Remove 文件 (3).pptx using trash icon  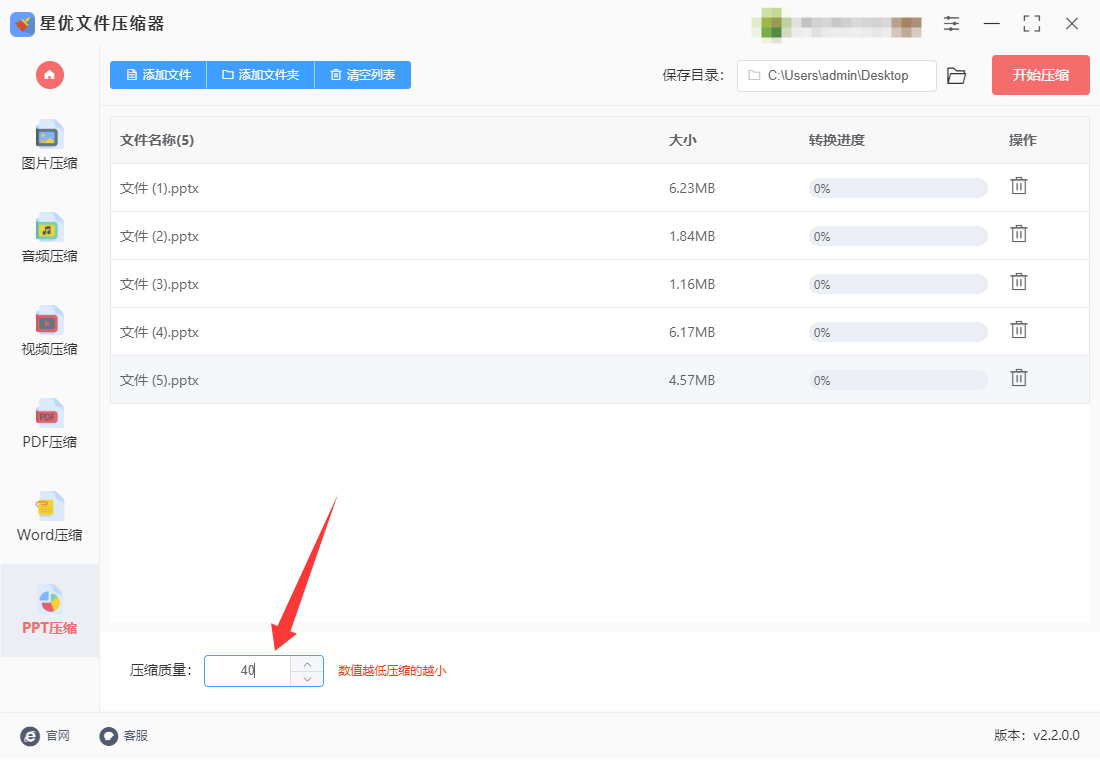click(1019, 282)
